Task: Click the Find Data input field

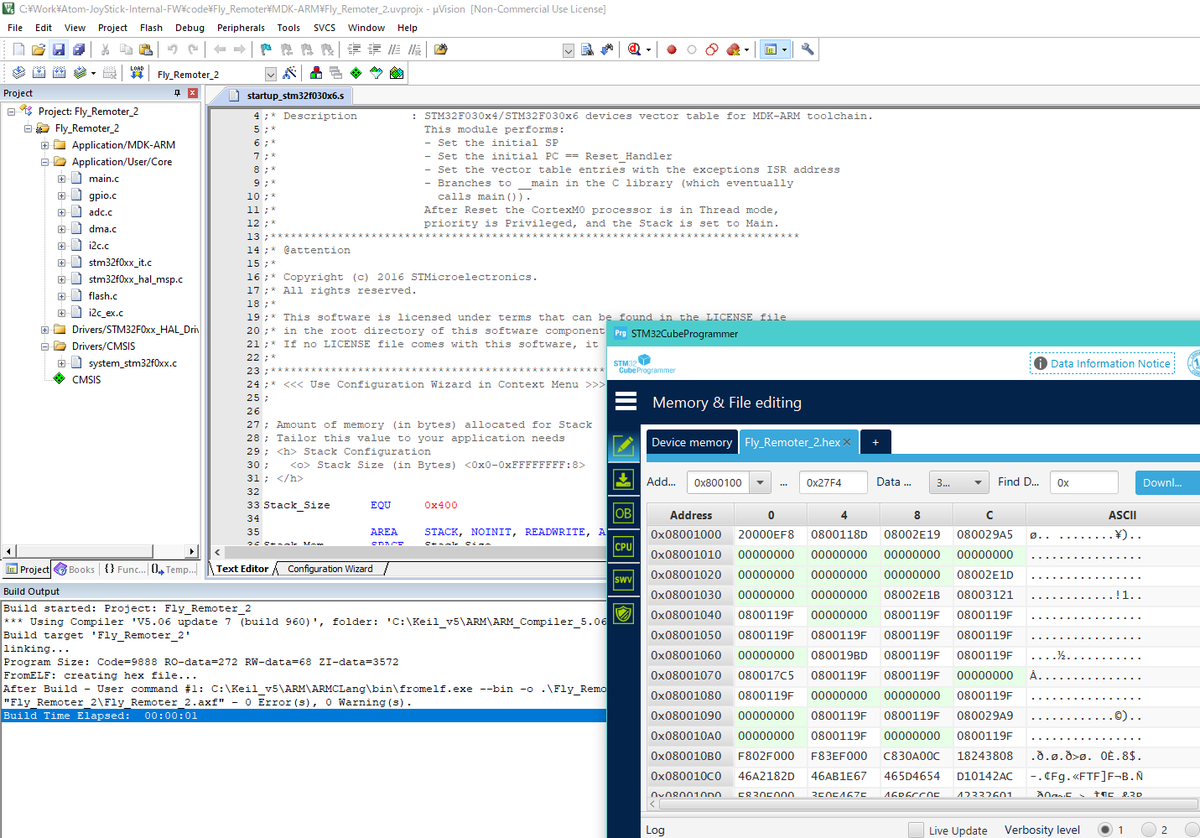Action: click(1082, 482)
